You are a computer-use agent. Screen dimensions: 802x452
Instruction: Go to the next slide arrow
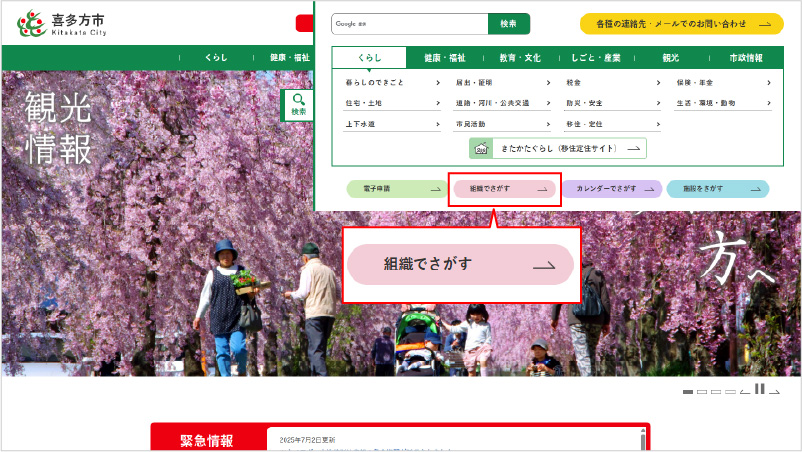pyautogui.click(x=774, y=392)
